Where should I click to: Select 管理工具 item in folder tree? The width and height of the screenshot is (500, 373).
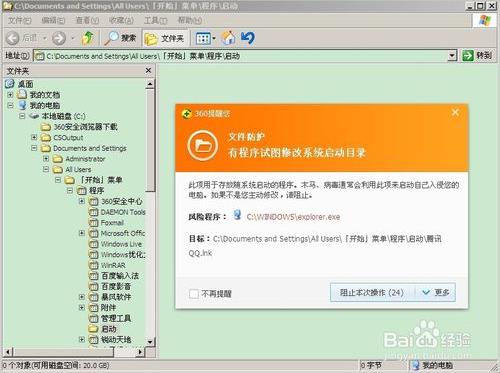tap(110, 318)
